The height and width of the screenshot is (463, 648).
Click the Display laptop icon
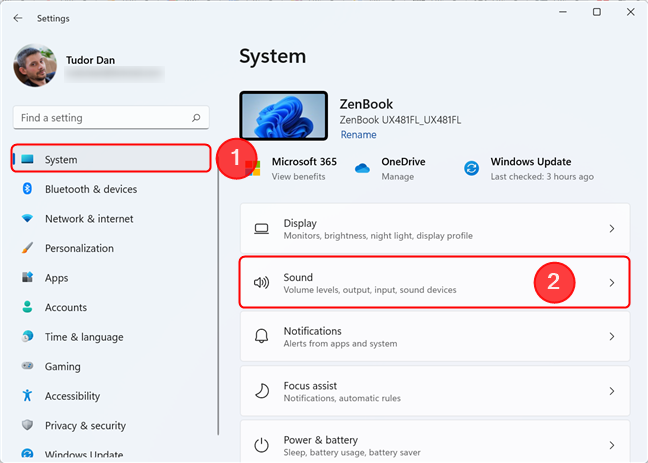(261, 229)
